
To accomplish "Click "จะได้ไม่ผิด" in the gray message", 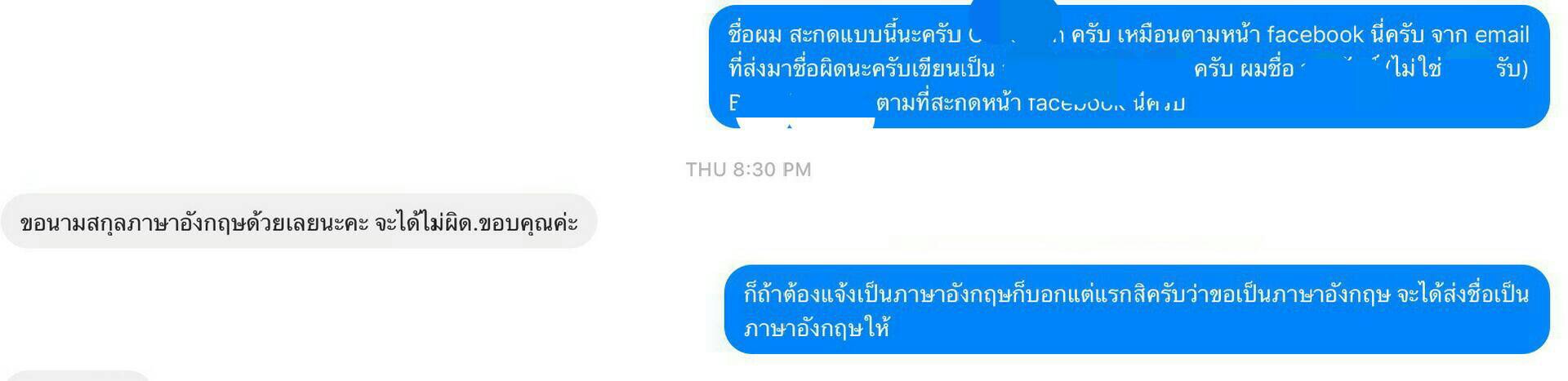I will click(x=424, y=223).
